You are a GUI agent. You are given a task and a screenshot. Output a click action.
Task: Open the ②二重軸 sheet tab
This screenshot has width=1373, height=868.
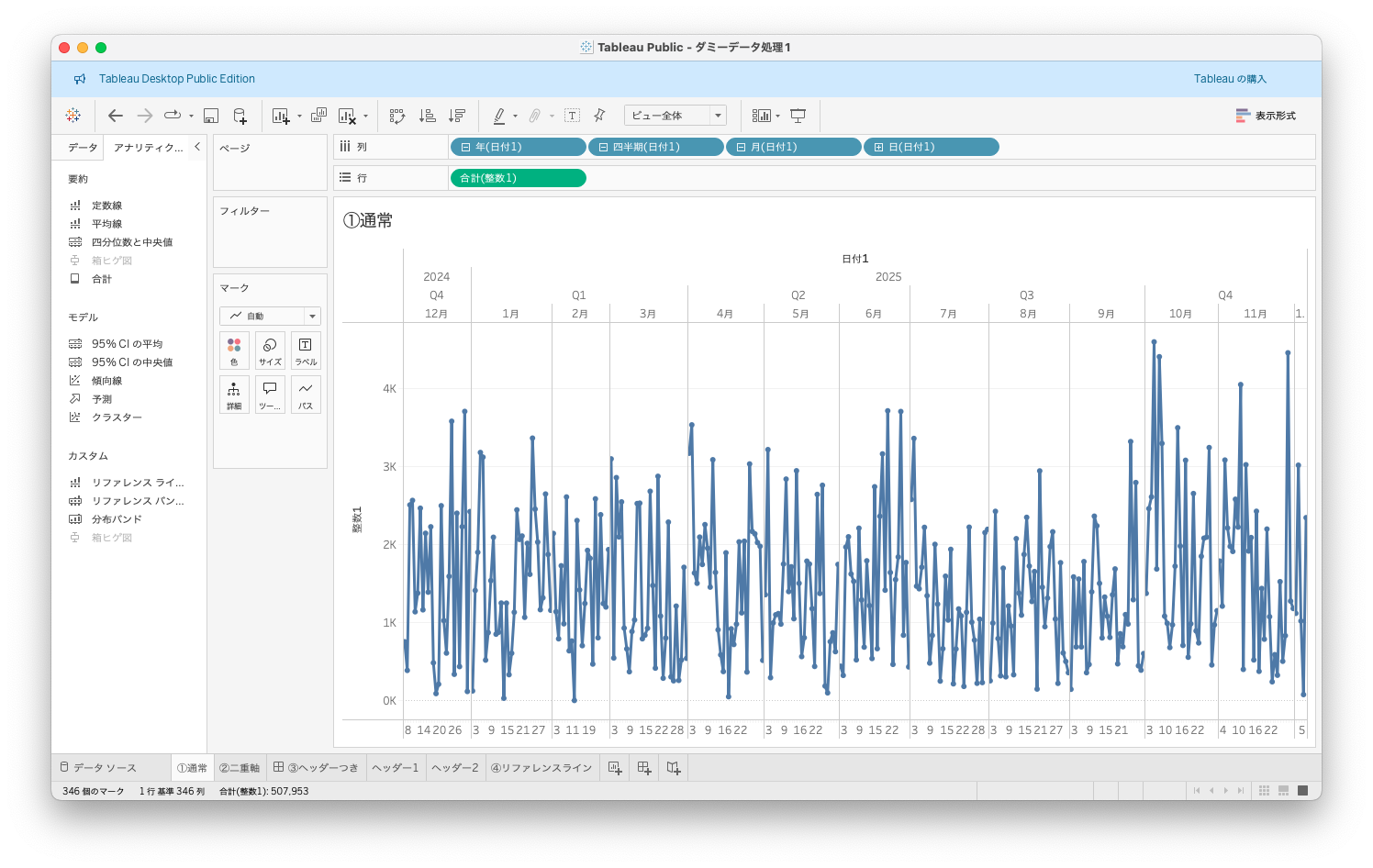pos(239,768)
